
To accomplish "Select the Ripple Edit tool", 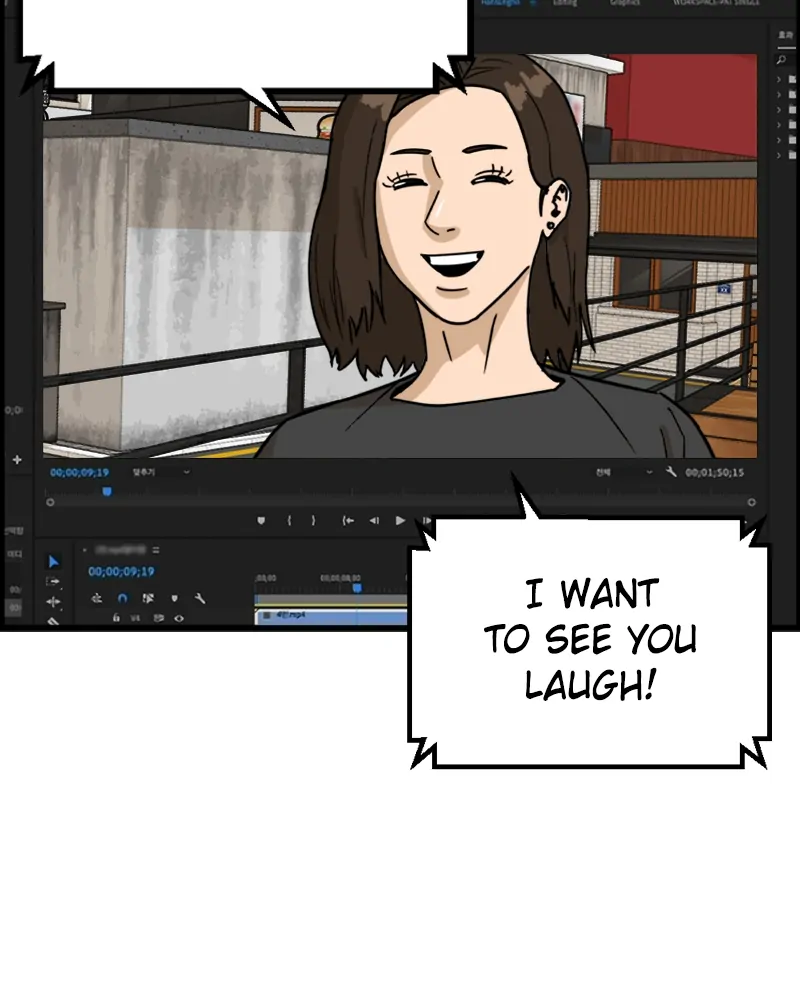I will point(54,601).
